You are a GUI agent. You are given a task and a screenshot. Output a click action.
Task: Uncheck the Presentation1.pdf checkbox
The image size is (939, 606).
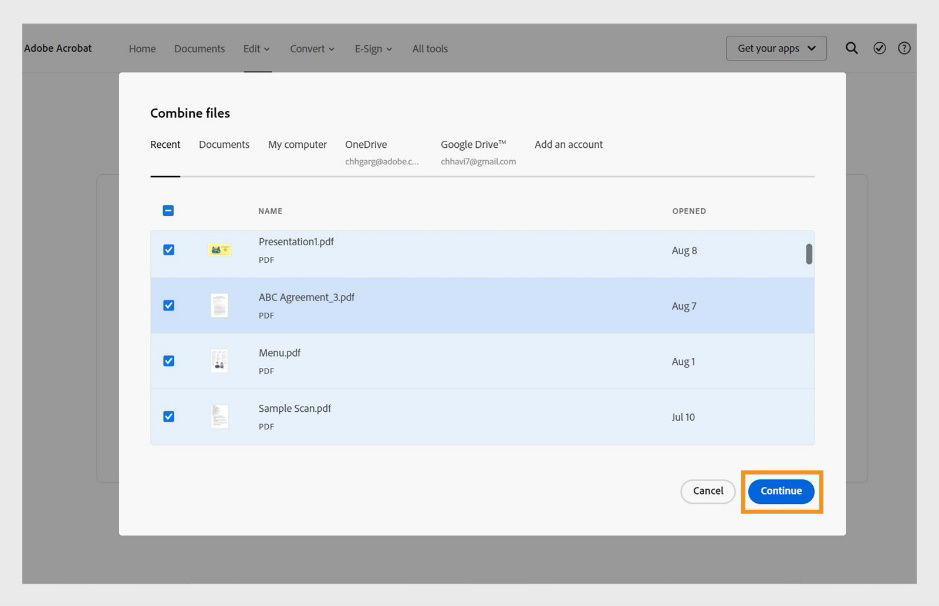pyautogui.click(x=168, y=250)
